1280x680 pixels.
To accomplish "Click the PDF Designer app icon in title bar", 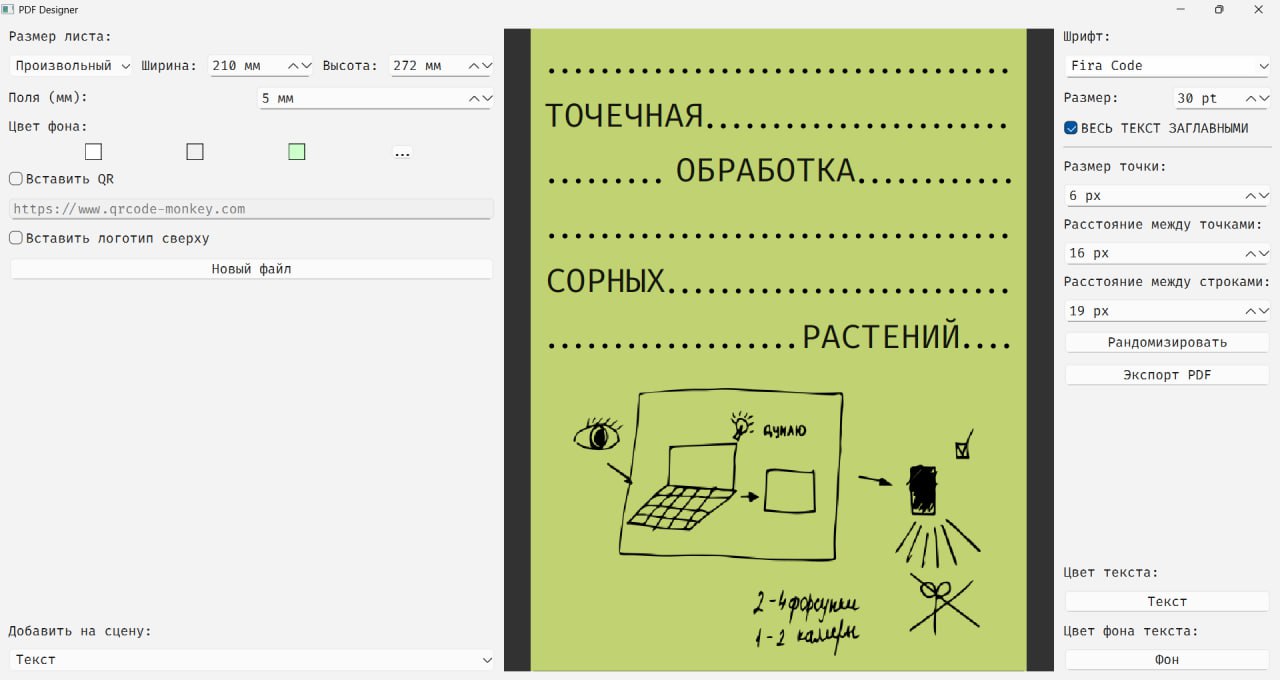I will coord(8,9).
